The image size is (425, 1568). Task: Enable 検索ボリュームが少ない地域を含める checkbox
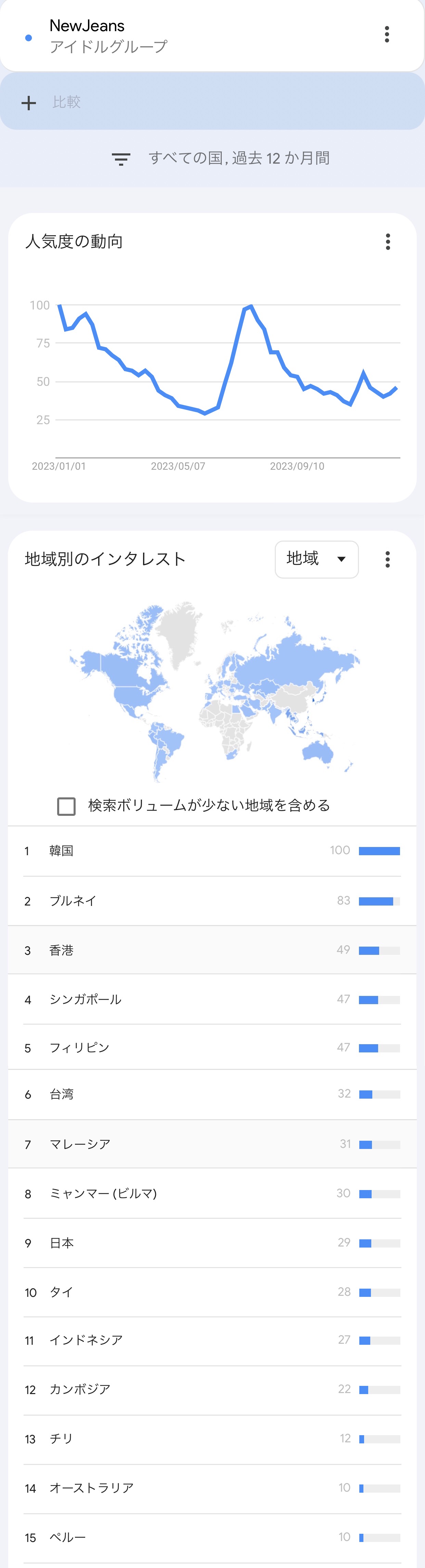[x=66, y=806]
